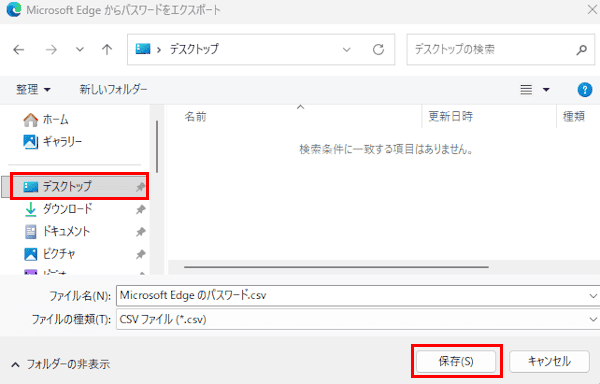Open help with the question mark icon
Image resolution: width=600 pixels, height=384 pixels.
point(585,90)
